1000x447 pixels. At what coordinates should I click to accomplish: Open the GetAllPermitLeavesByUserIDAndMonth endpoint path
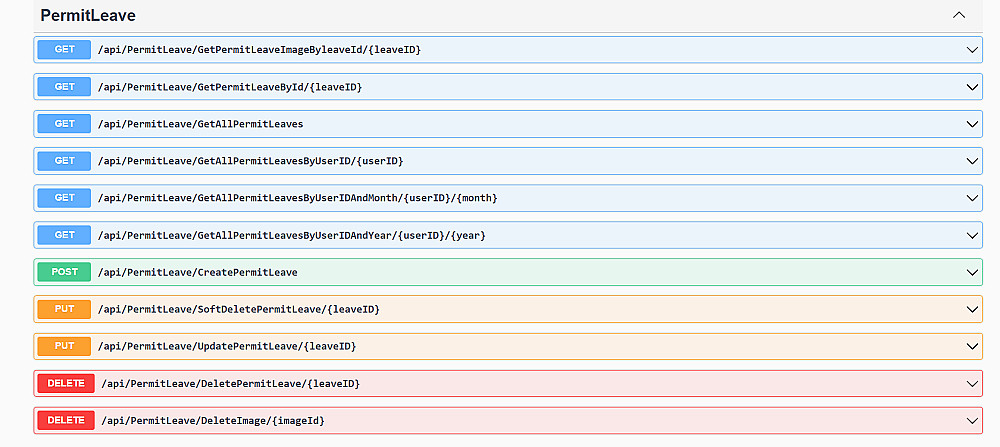(x=297, y=198)
